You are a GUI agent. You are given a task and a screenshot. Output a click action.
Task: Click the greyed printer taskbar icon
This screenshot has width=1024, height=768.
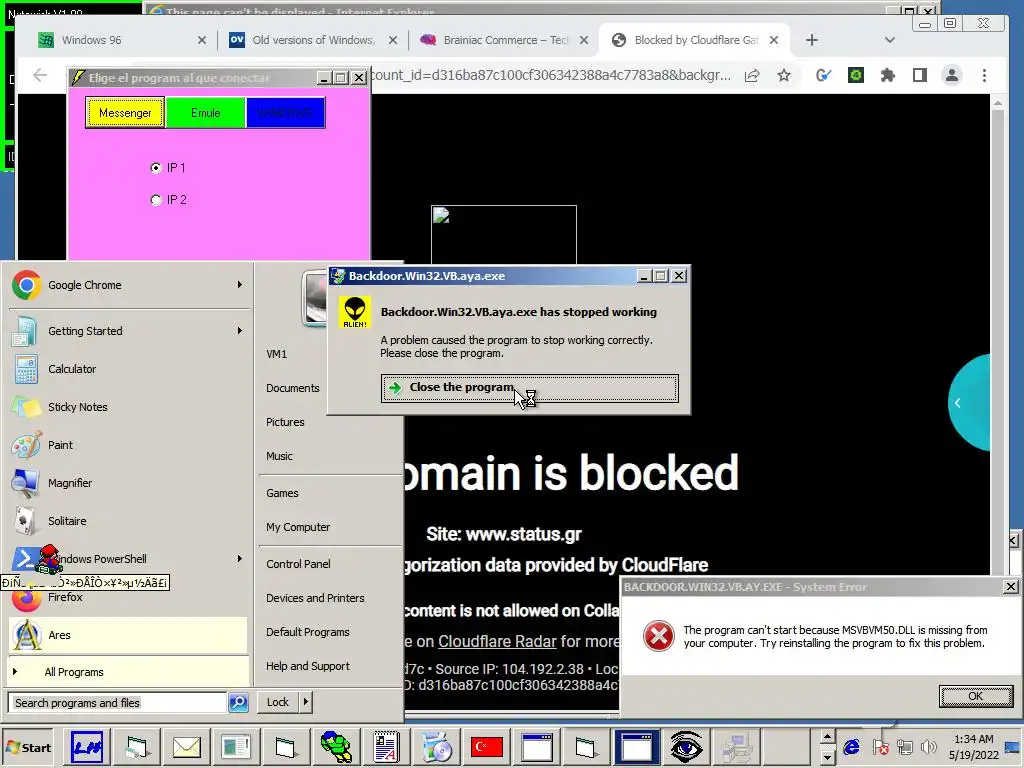[737, 747]
